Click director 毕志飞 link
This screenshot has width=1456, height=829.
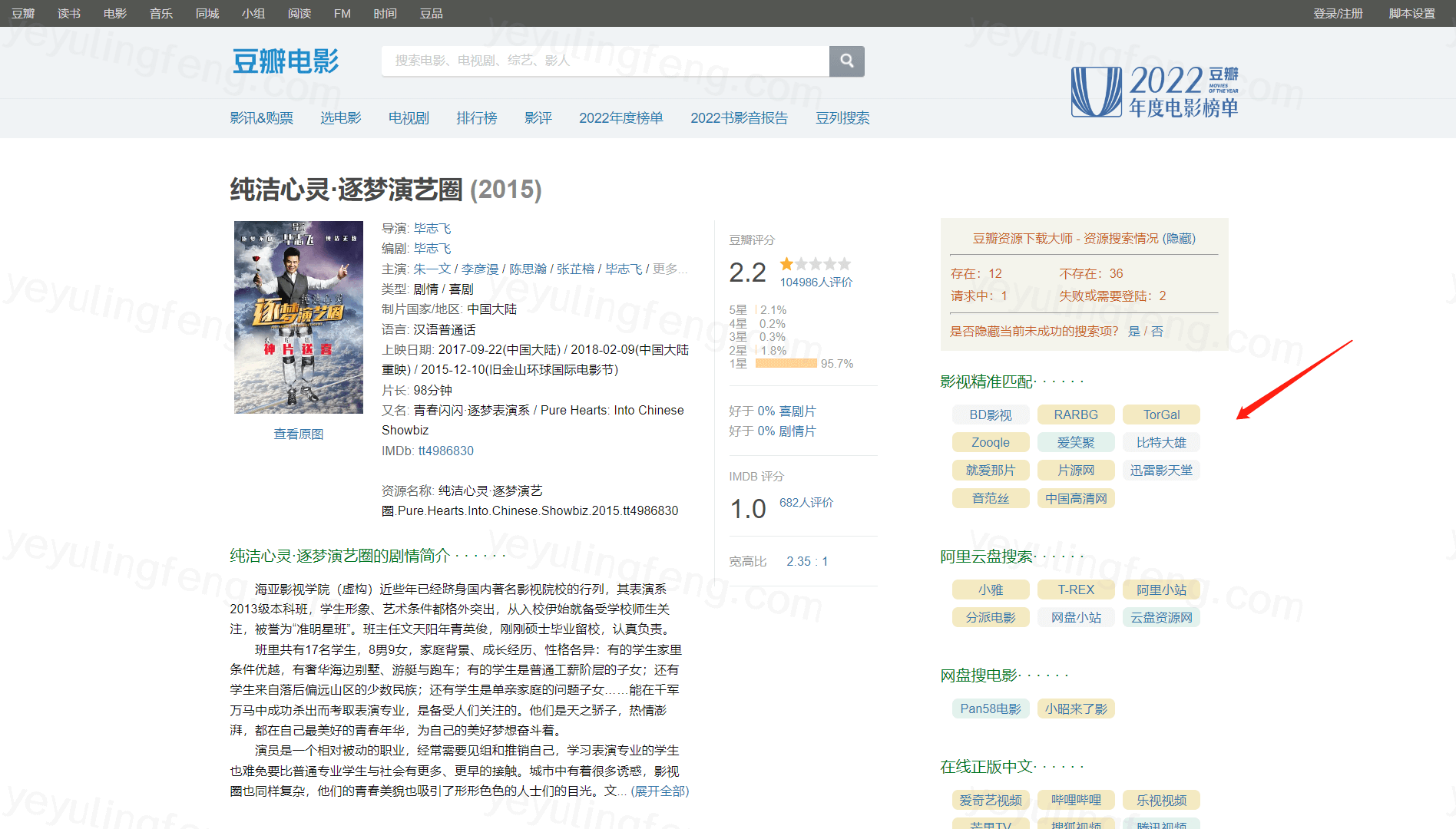point(432,228)
